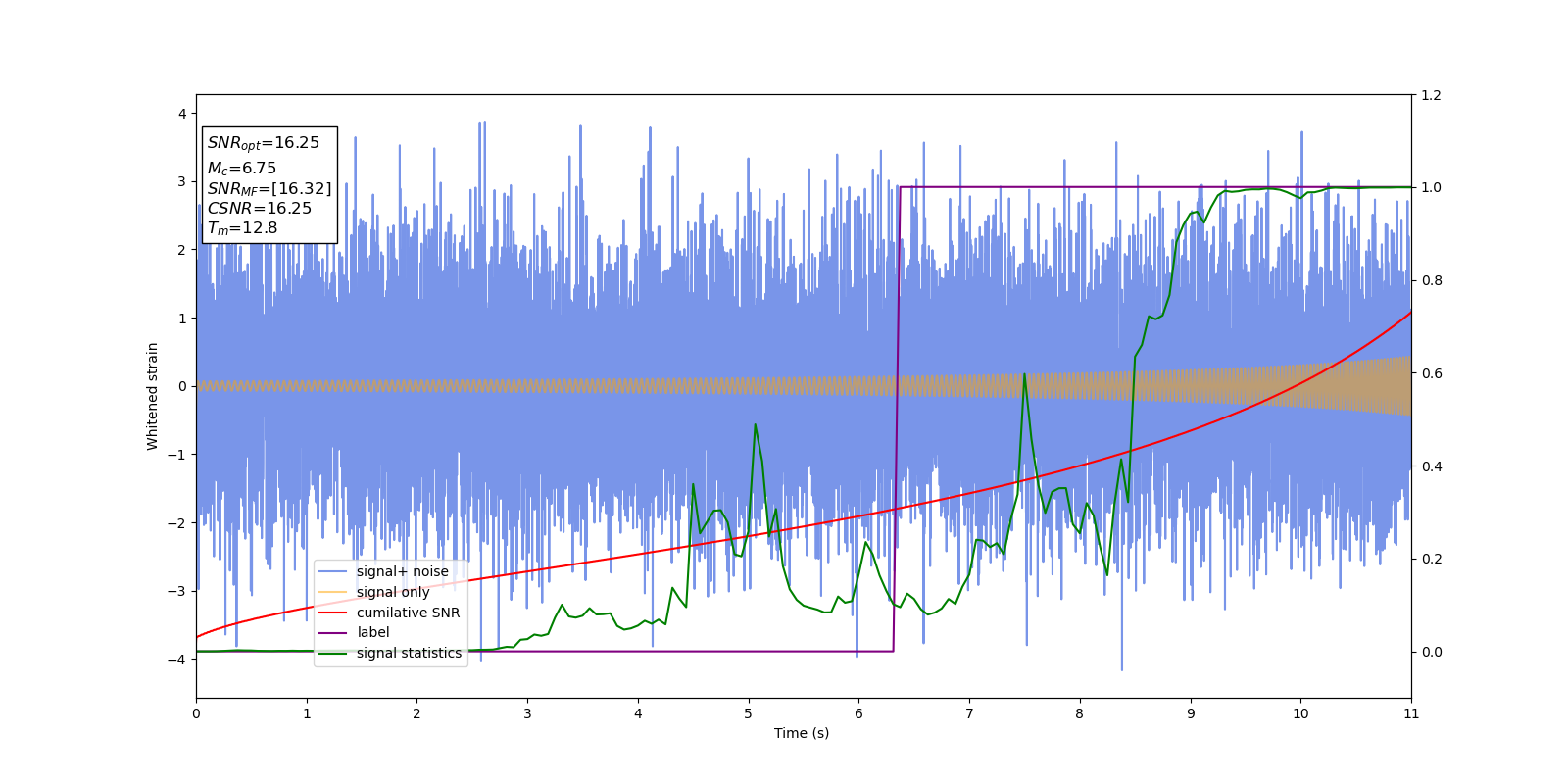This screenshot has width=1568, height=784.
Task: Click the x-axis tick label 11
Action: [1411, 713]
